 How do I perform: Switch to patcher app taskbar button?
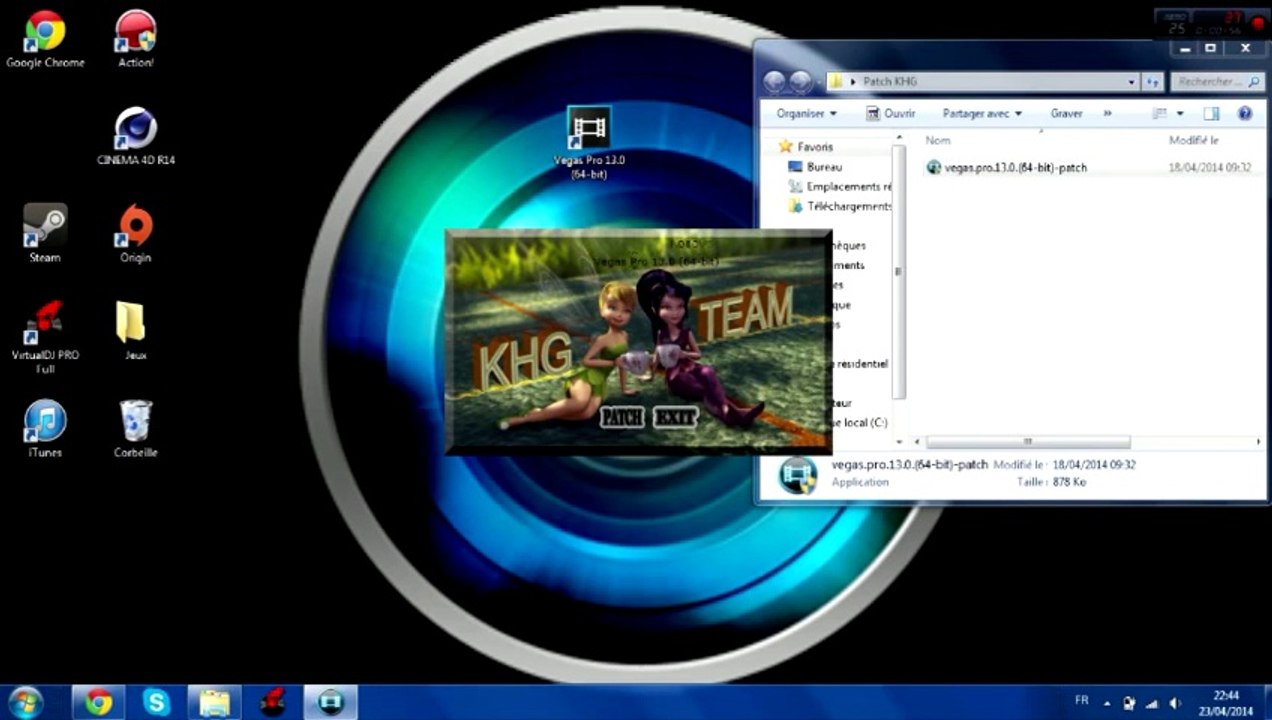click(x=330, y=703)
